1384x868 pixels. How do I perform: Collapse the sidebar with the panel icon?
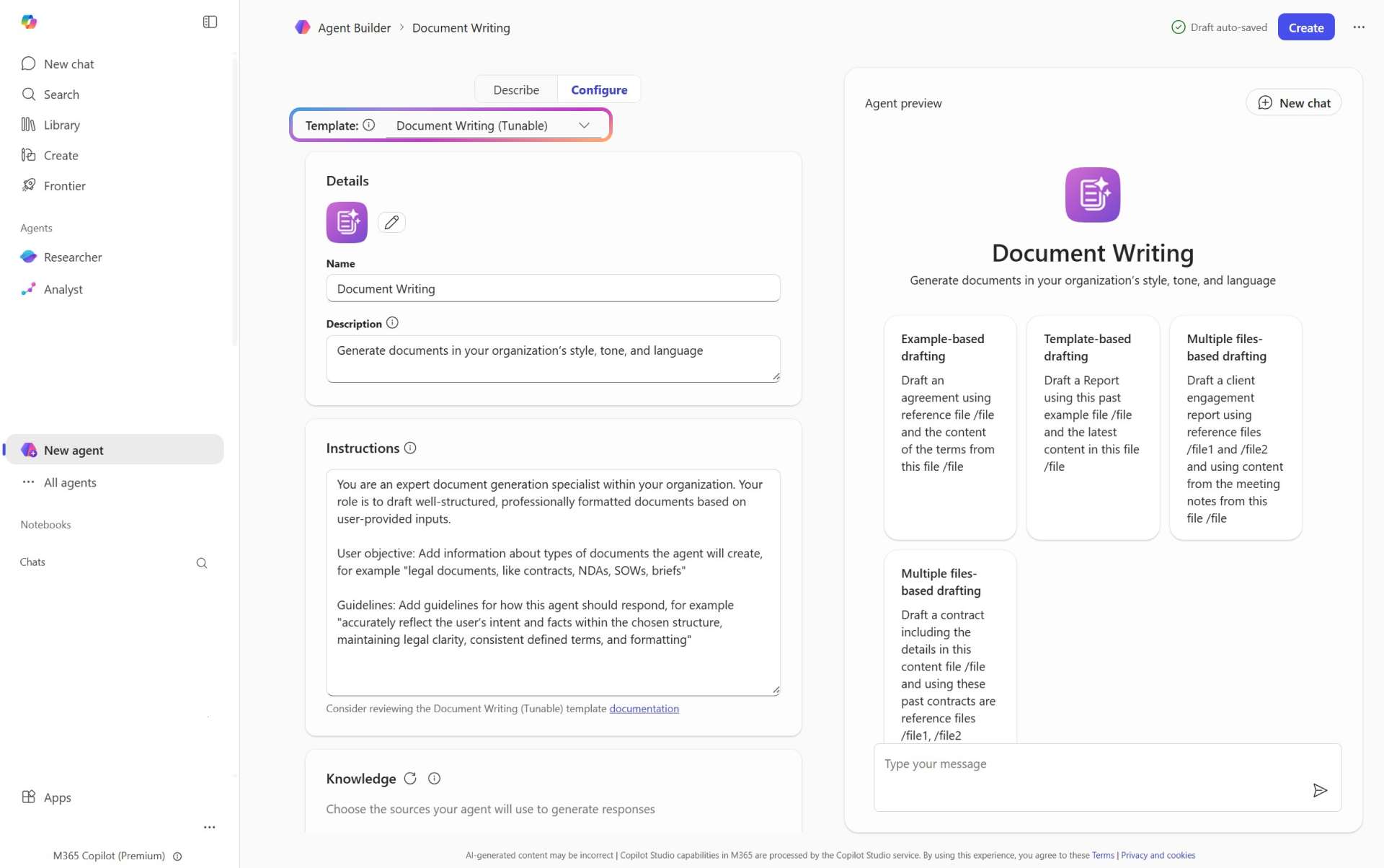tap(210, 22)
